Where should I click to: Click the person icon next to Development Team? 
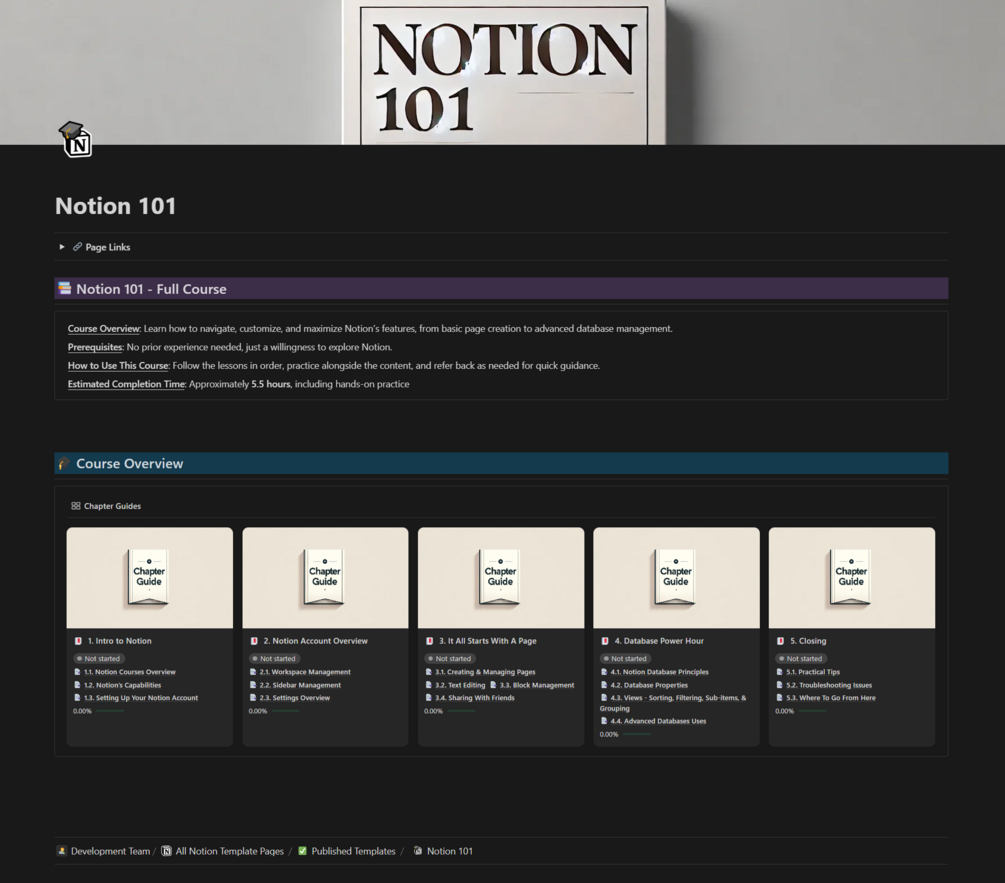tap(61, 851)
